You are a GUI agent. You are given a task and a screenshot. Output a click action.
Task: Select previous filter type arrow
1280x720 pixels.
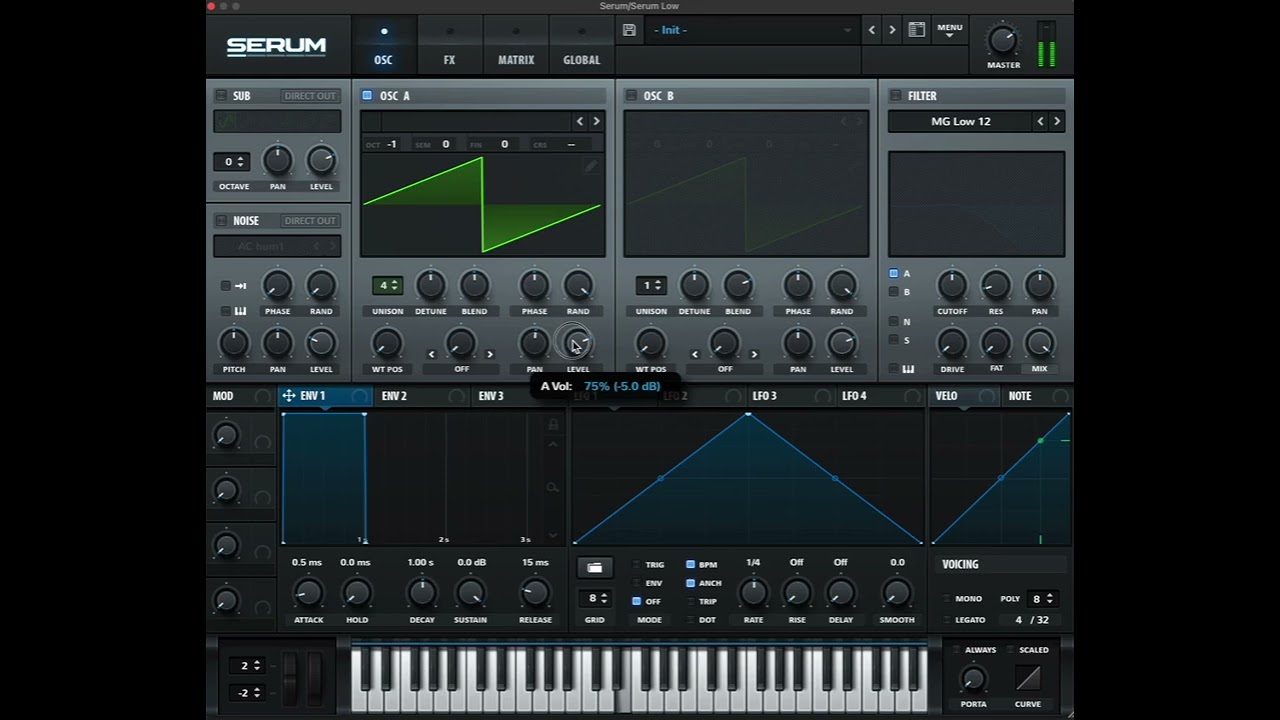(1040, 122)
